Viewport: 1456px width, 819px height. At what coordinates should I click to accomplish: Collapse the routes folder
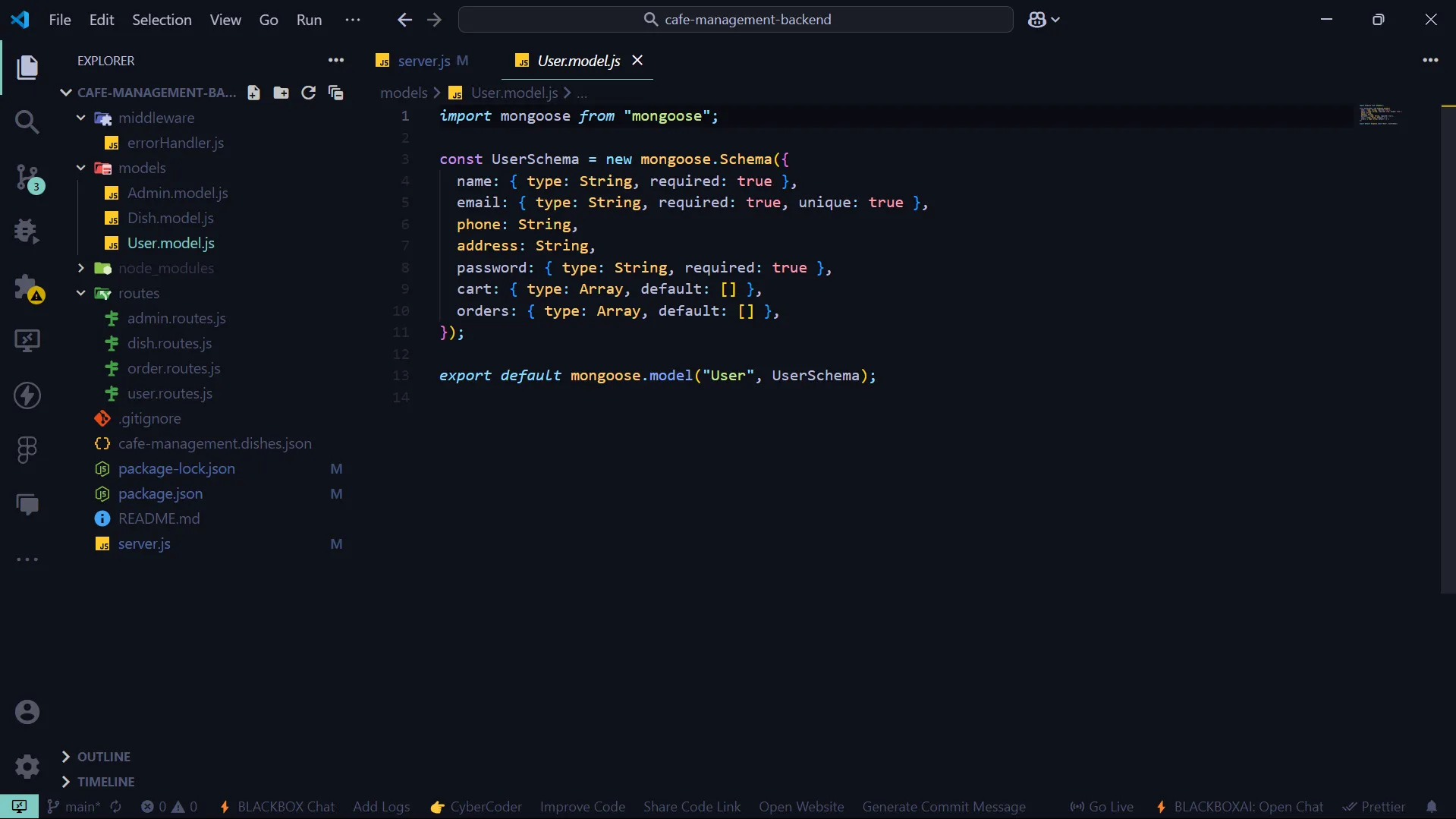(81, 293)
